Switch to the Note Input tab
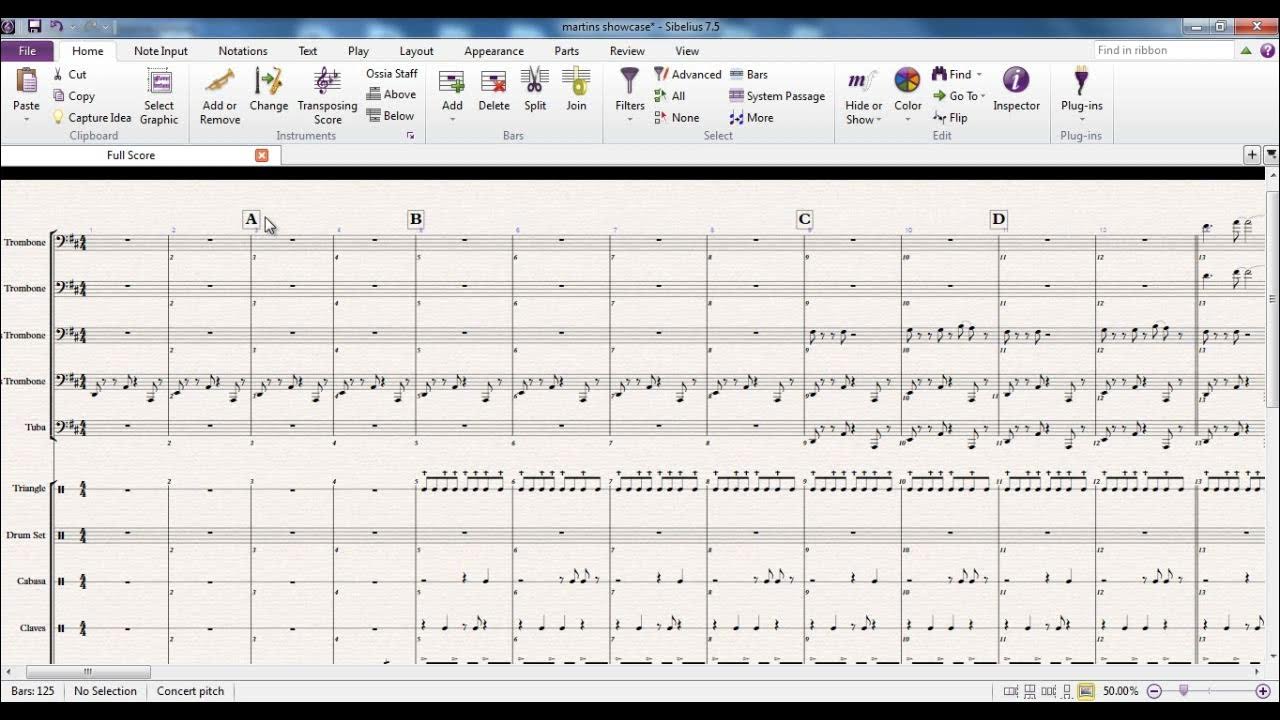Screen dimensions: 1280x720 (x=161, y=51)
